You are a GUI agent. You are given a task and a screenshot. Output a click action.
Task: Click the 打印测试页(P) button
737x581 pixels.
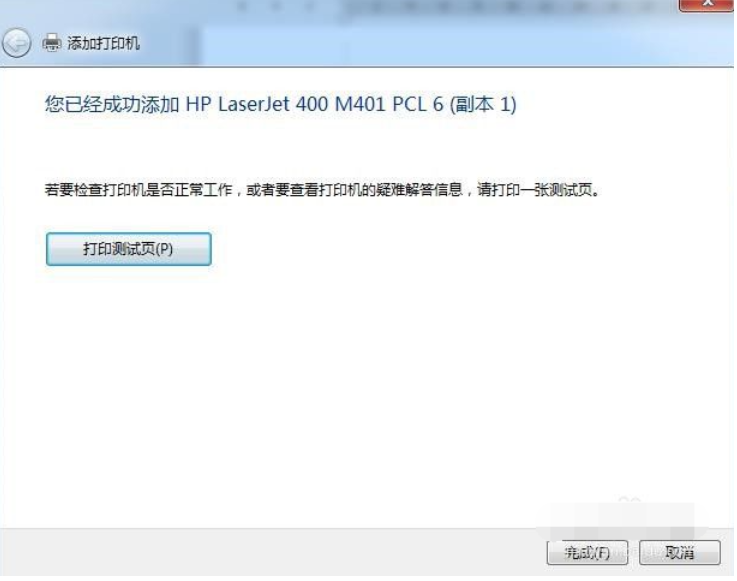(x=129, y=249)
